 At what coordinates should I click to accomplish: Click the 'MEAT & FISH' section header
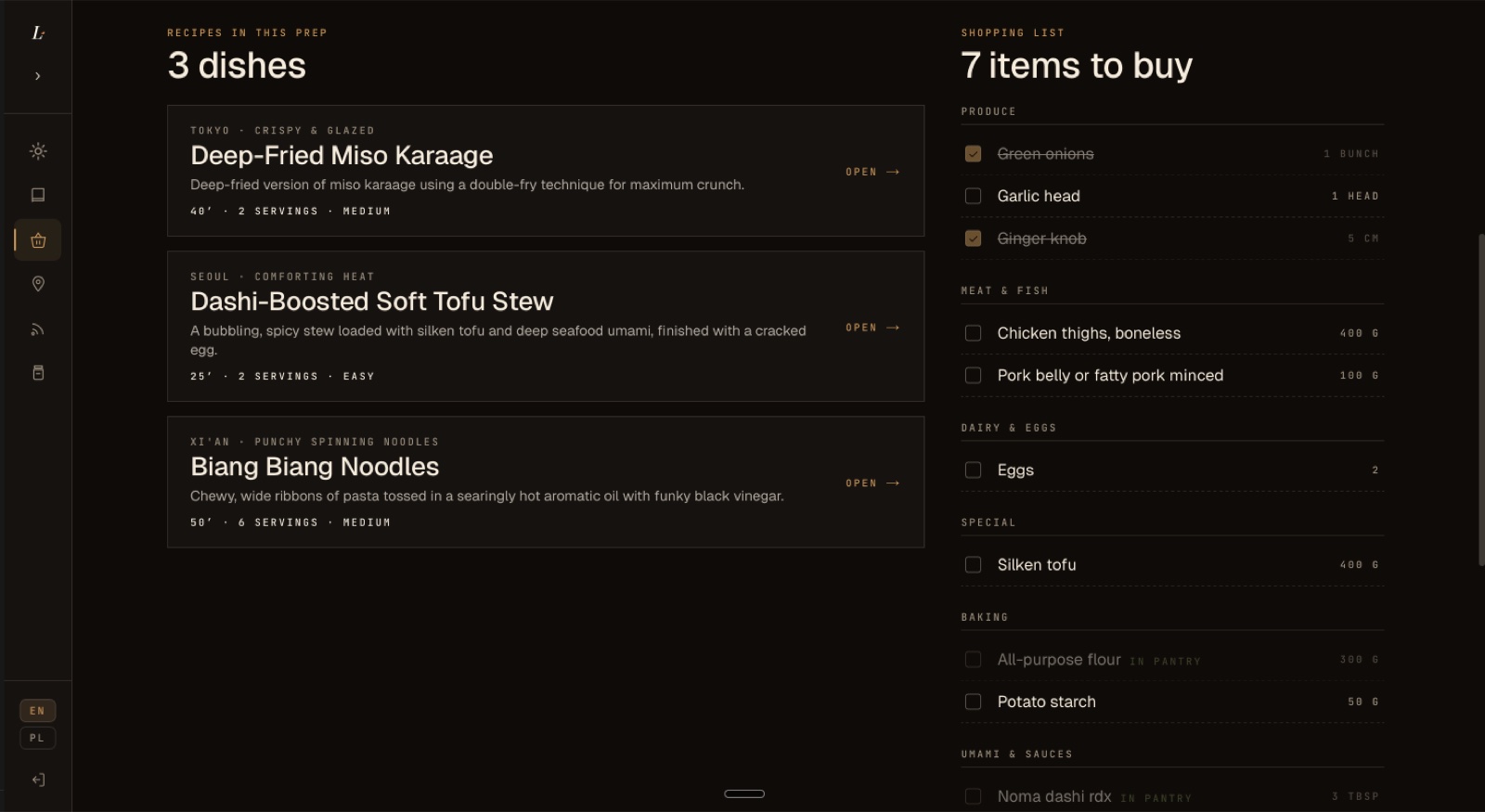[1004, 290]
